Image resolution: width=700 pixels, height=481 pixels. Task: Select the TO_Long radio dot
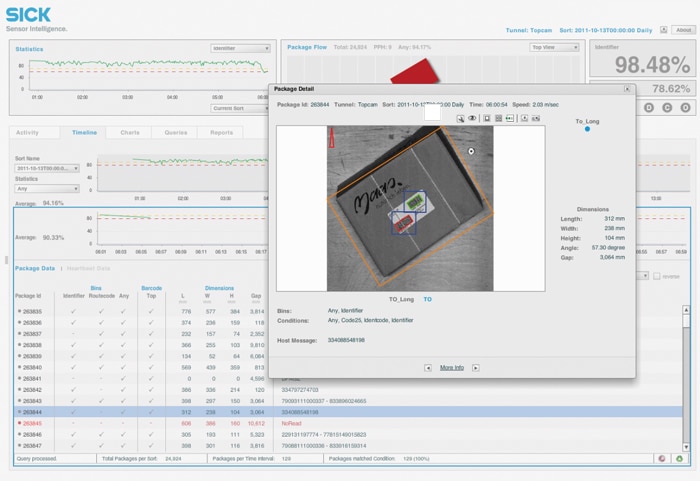click(x=587, y=129)
